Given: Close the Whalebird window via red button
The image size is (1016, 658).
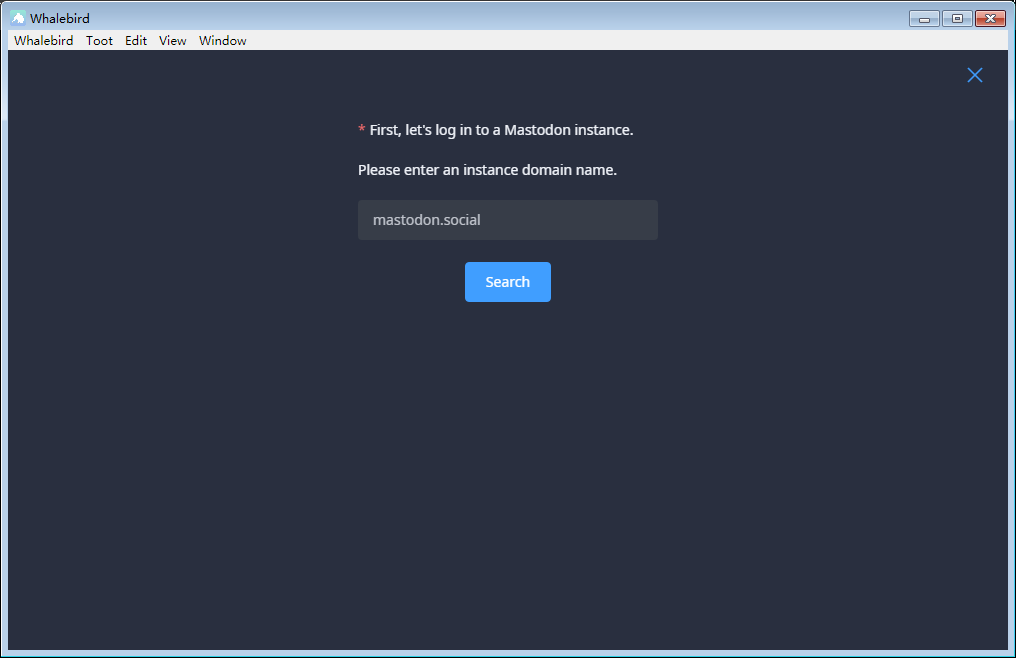Looking at the screenshot, I should click(990, 19).
